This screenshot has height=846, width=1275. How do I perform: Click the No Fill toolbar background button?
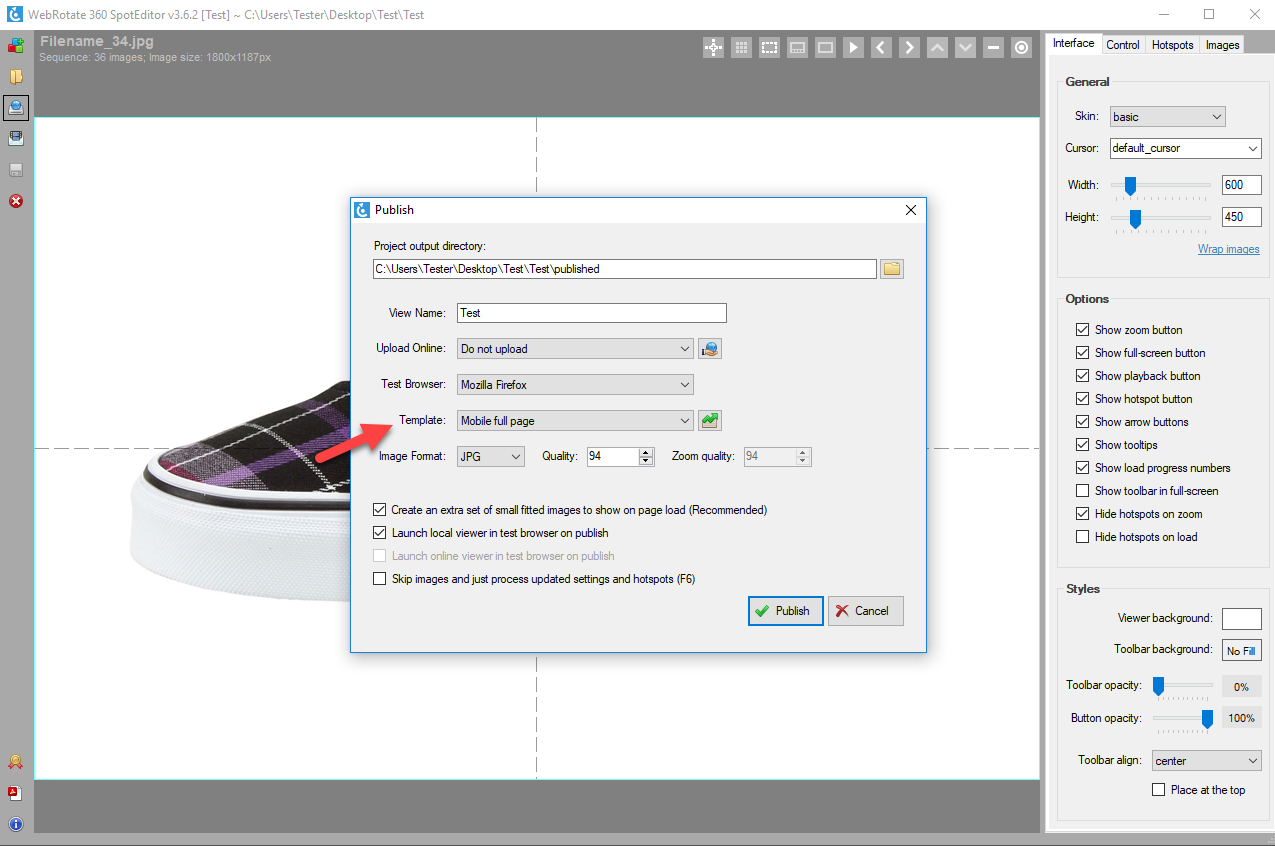point(1242,651)
